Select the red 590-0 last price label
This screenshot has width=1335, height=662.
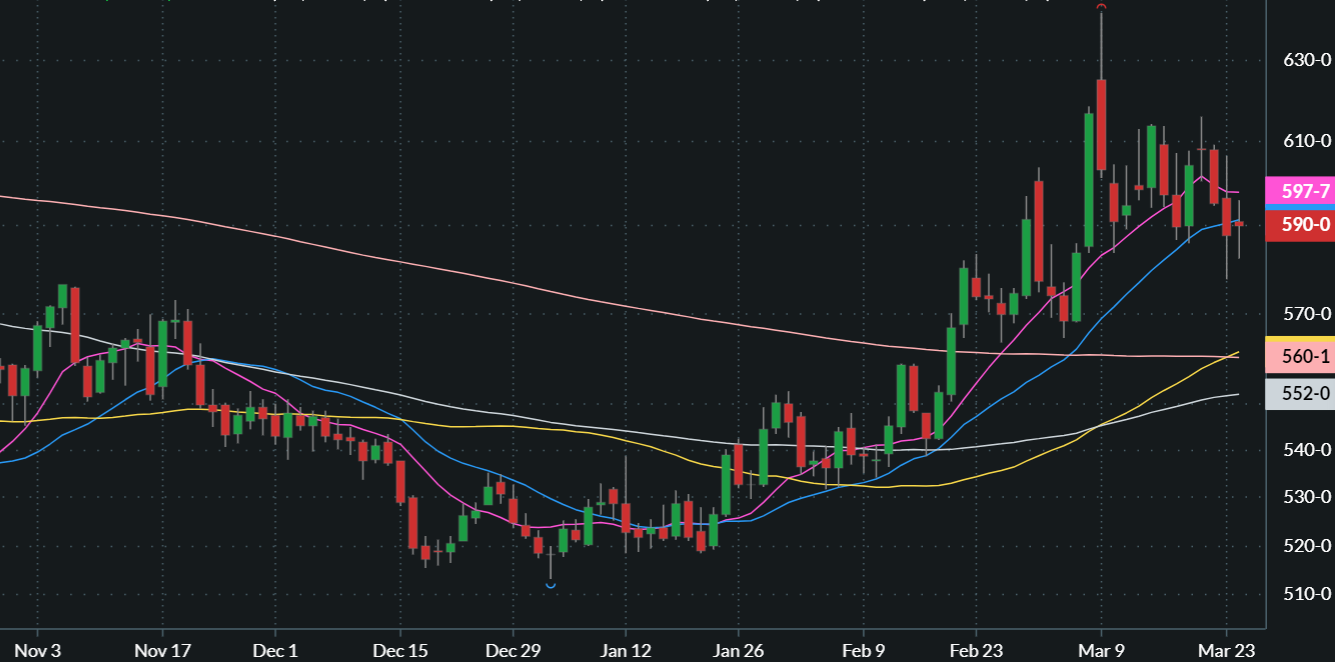(1299, 226)
